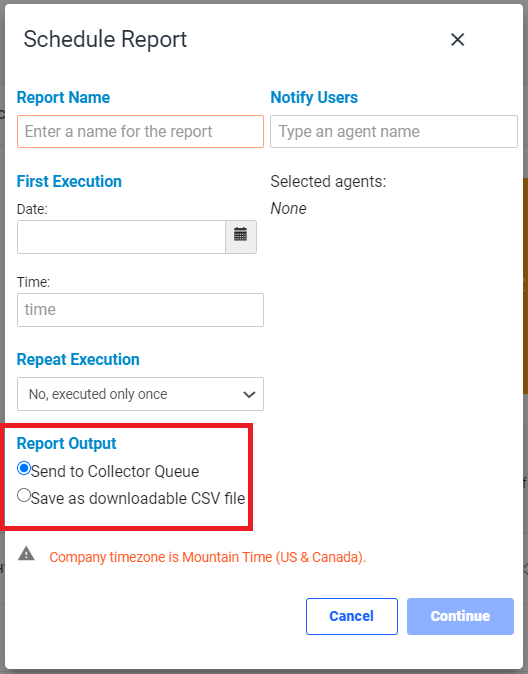Click the Report Name heading label
This screenshot has height=674, width=528.
point(63,98)
